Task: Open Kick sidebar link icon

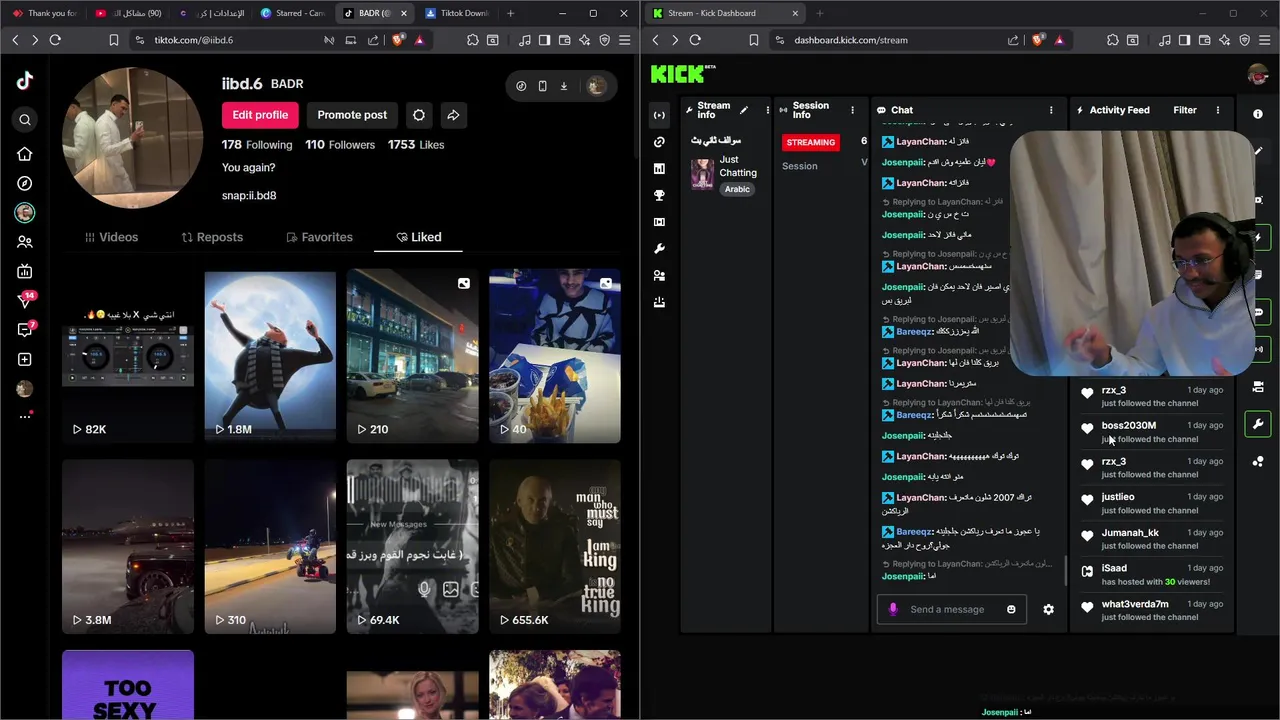Action: pyautogui.click(x=659, y=142)
